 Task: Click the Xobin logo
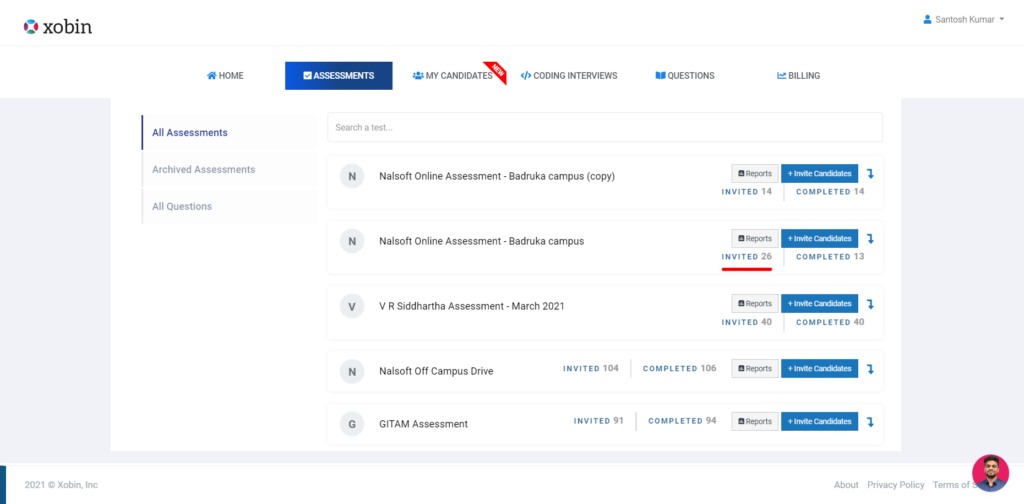point(57,27)
